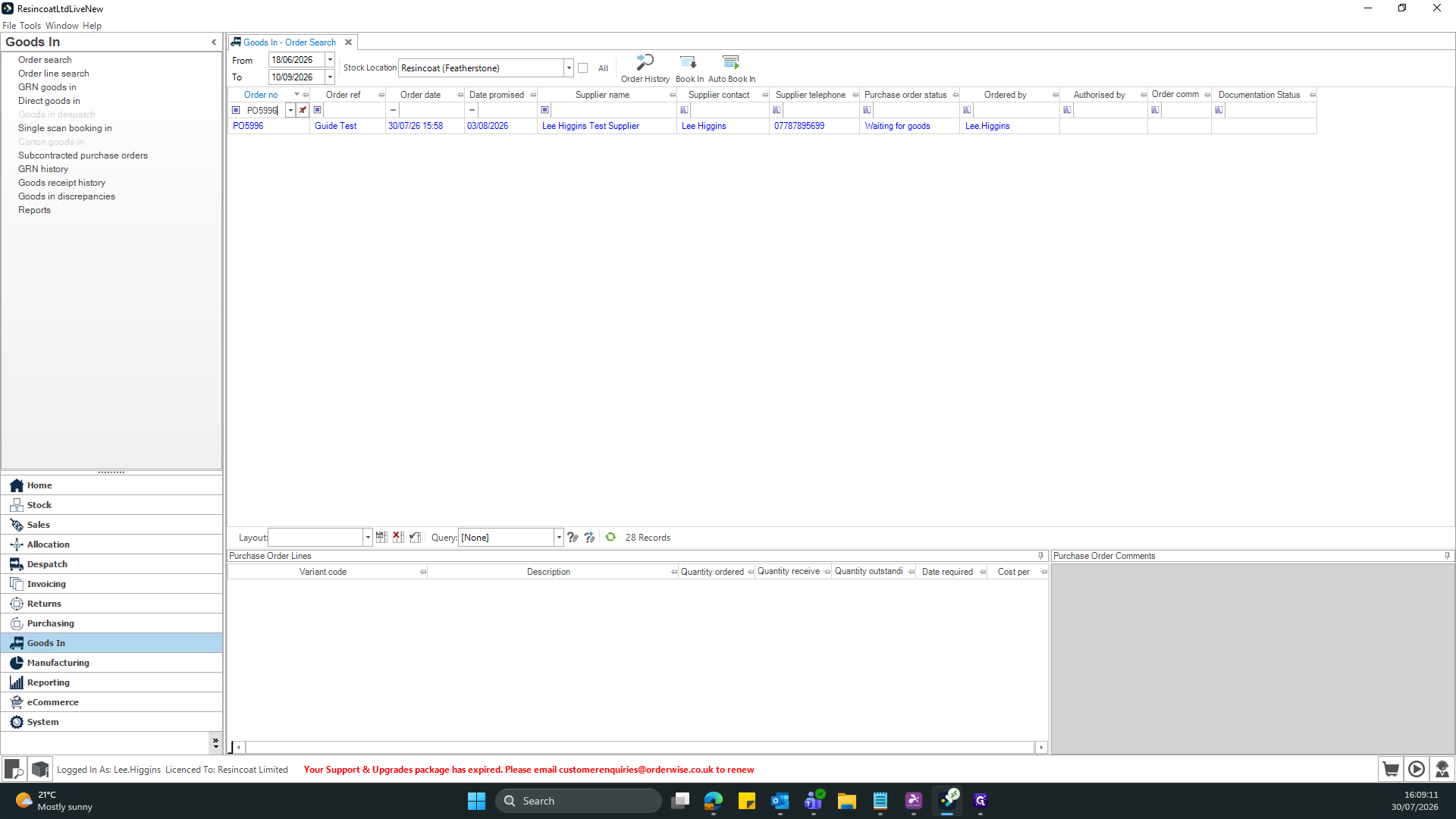Image resolution: width=1456 pixels, height=819 pixels.
Task: Open the File menu
Action: click(9, 25)
